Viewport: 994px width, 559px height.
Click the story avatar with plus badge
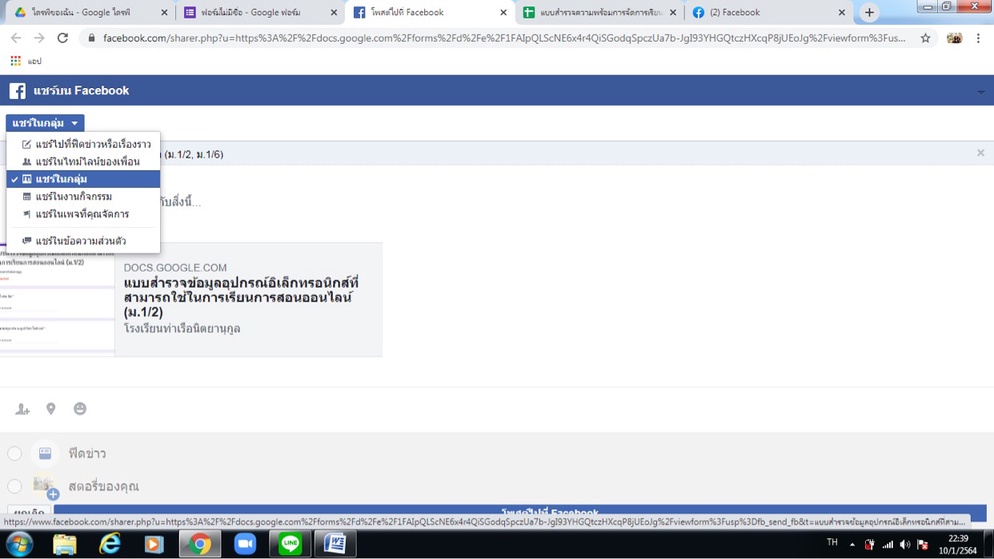coord(46,487)
